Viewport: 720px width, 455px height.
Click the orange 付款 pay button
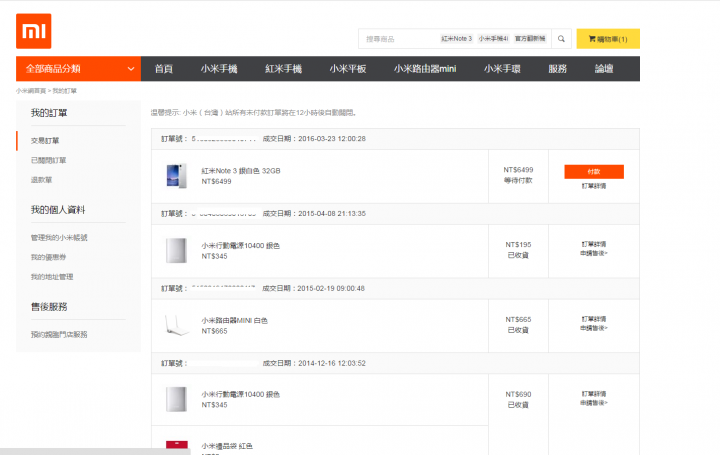594,172
